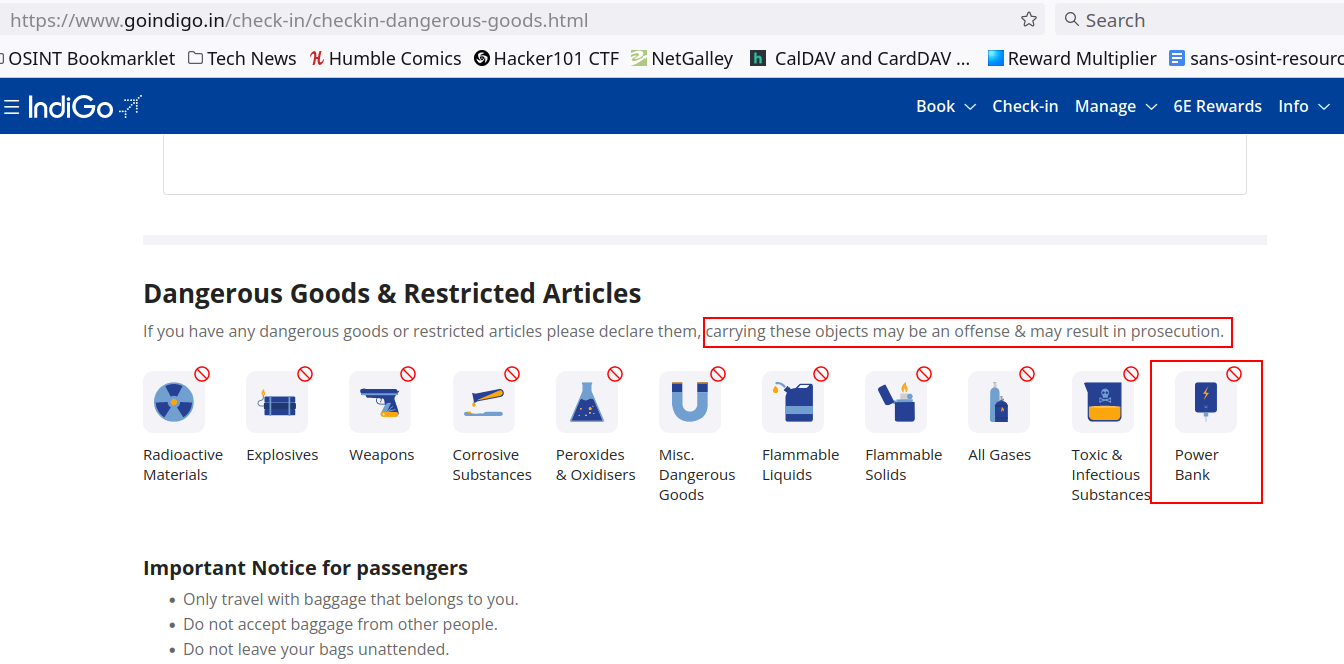Click the Corrosive Substances icon
1344x664 pixels.
tap(484, 400)
